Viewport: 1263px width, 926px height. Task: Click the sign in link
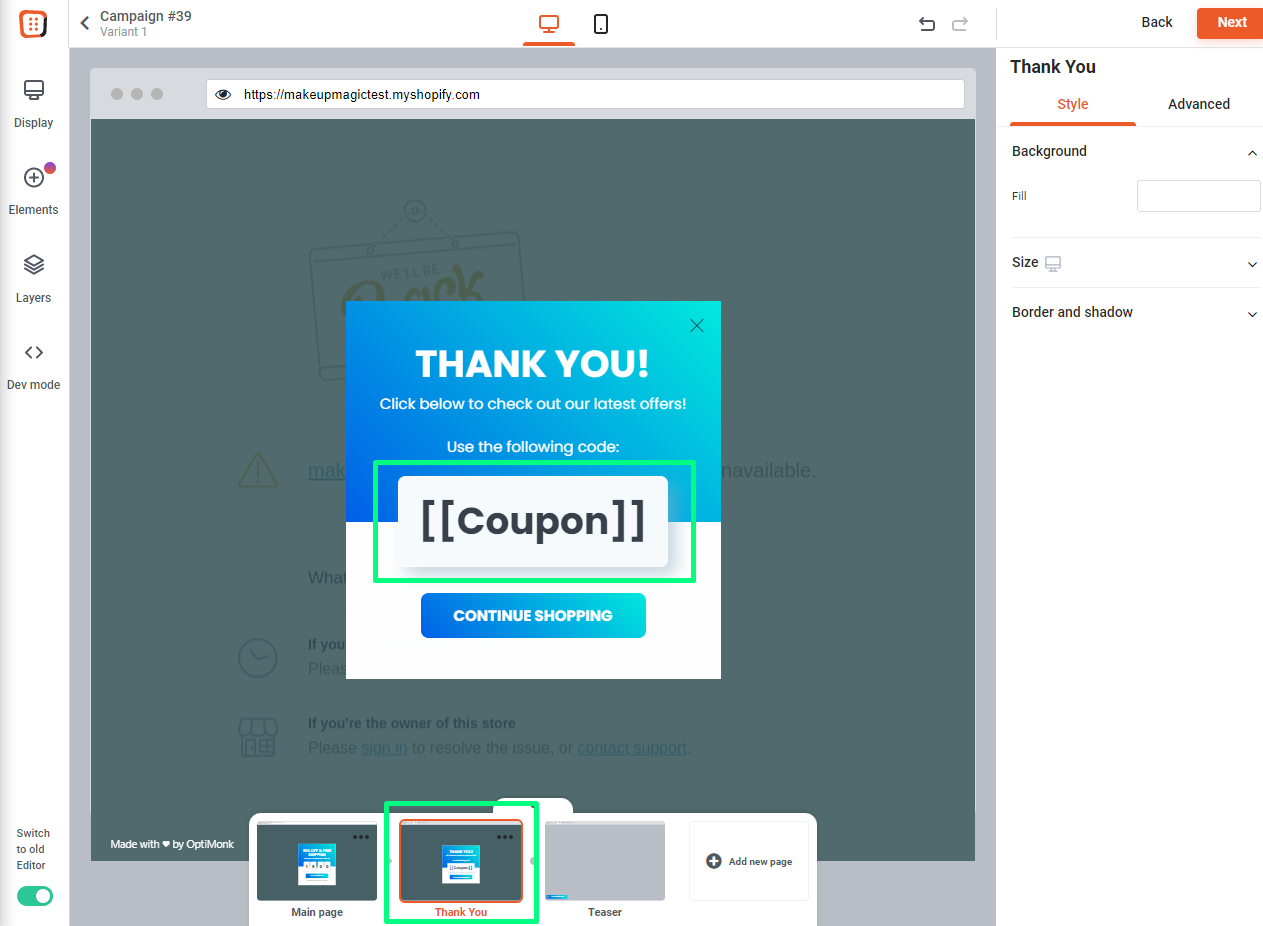tap(384, 747)
